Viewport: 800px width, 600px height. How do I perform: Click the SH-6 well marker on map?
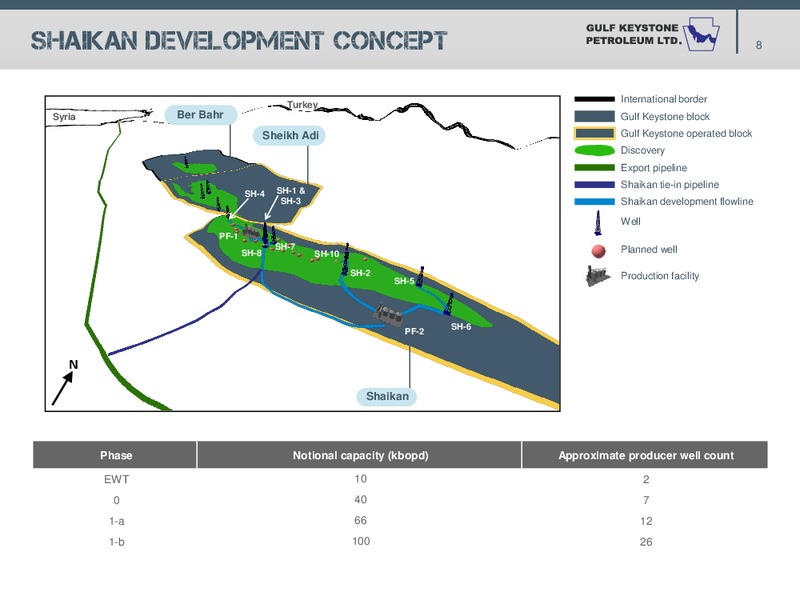click(448, 304)
